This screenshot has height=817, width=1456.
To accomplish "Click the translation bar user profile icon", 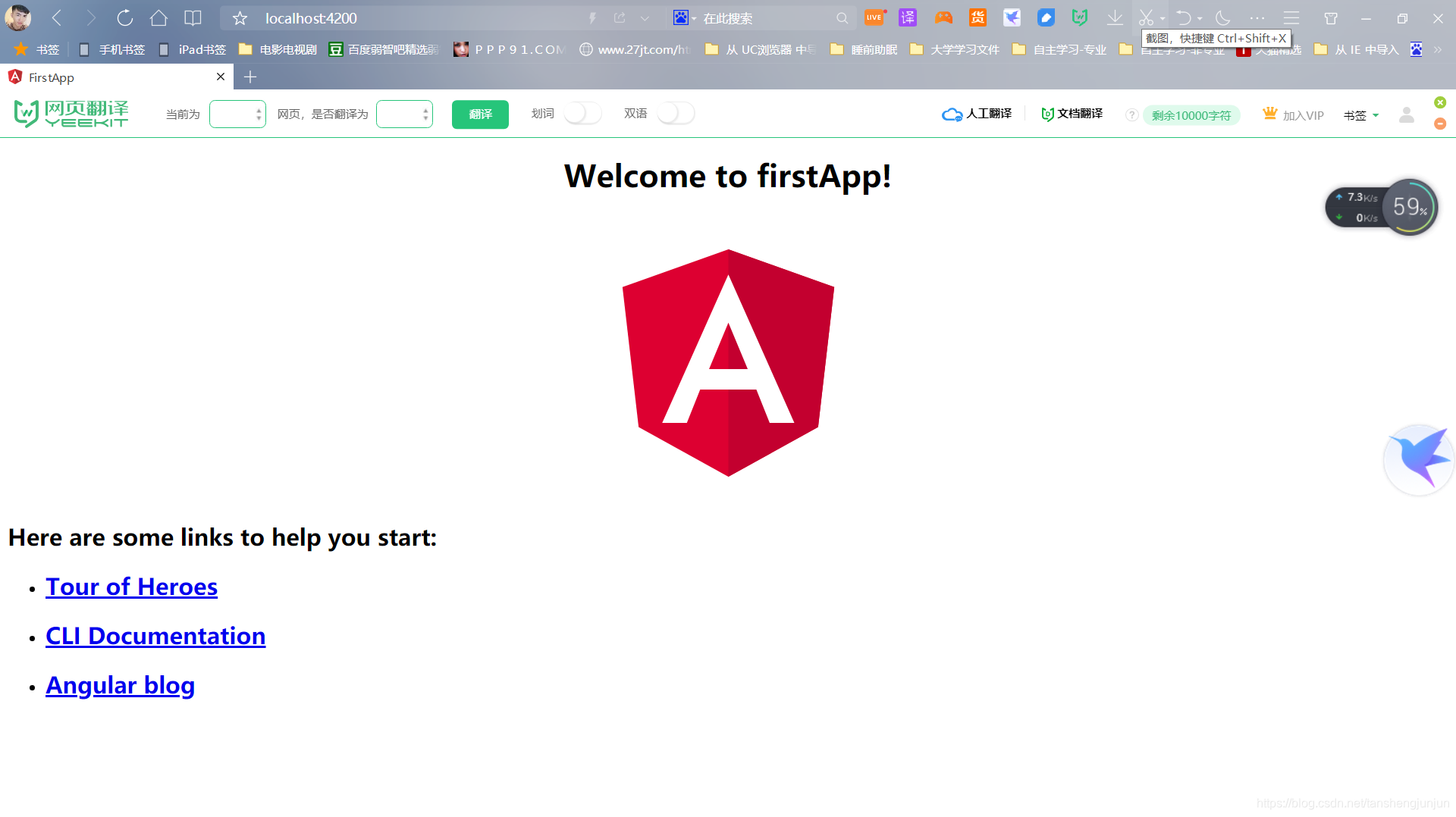I will [1407, 114].
